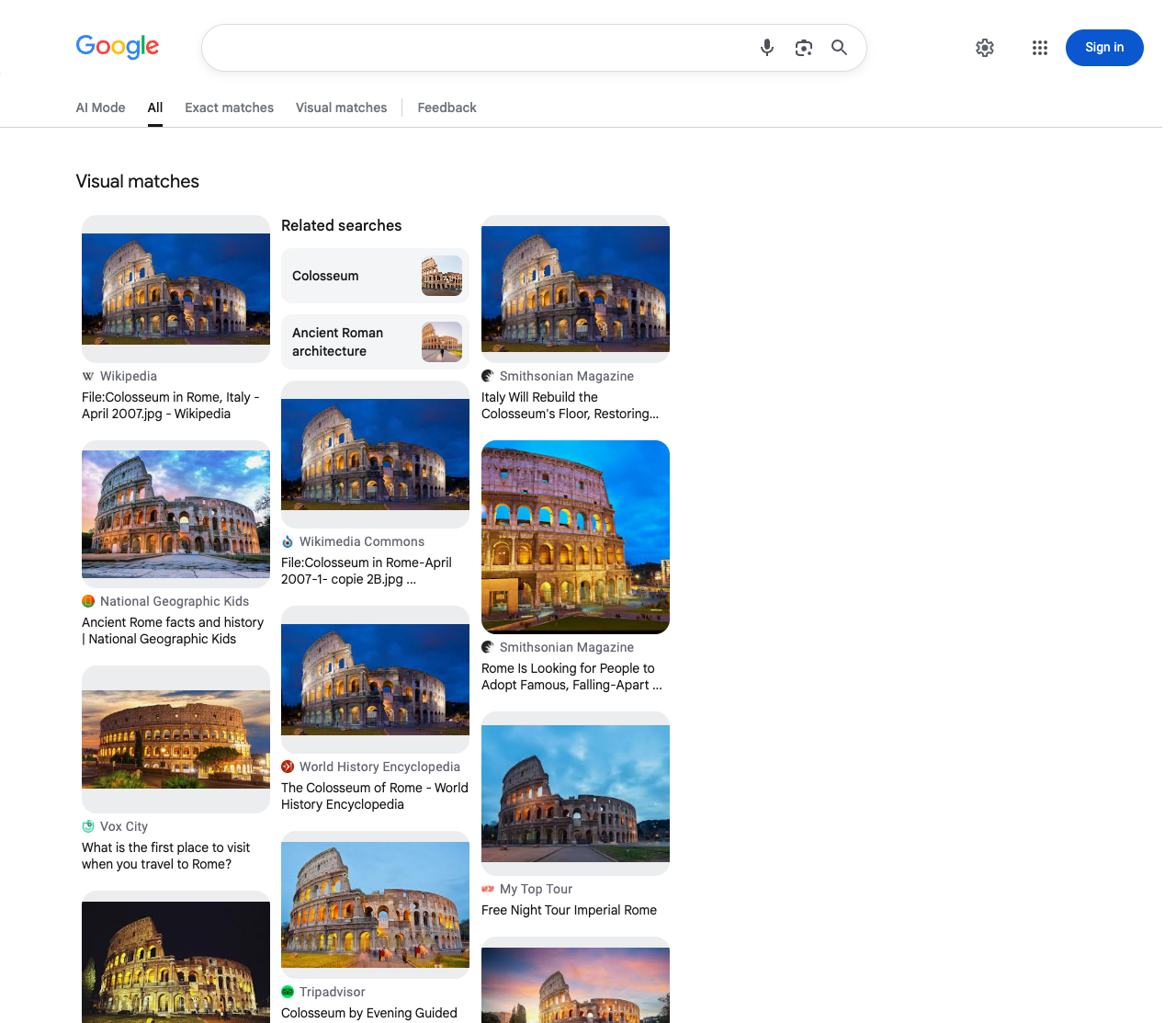Open 'Italy Will Rebuild the Colosseum's Floor' link
This screenshot has width=1176, height=1023.
[x=570, y=405]
